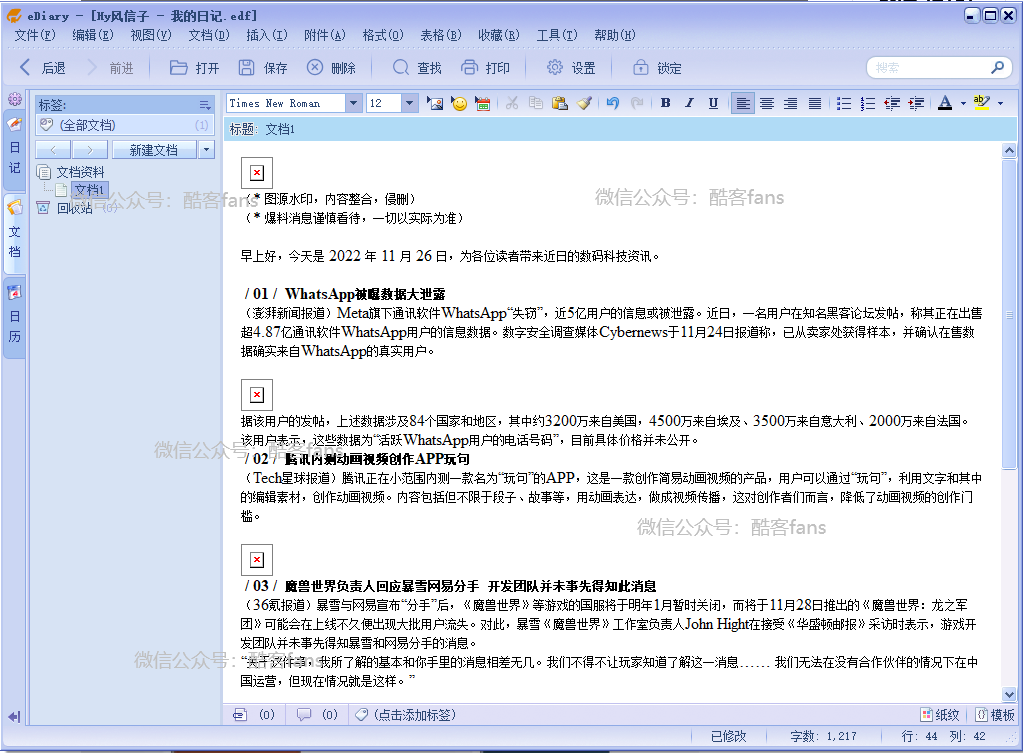This screenshot has width=1023, height=753.
Task: Open the 回收站 recycle bin
Action: point(74,208)
